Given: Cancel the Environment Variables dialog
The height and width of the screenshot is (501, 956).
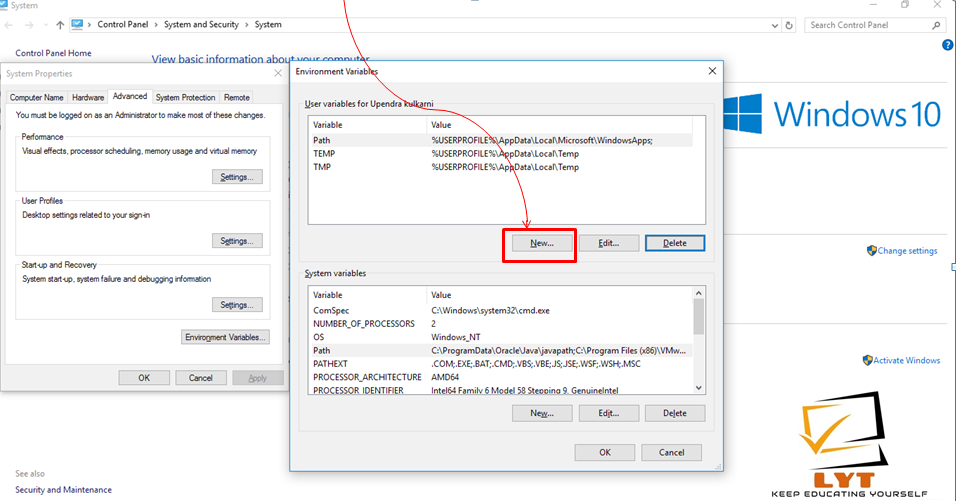Looking at the screenshot, I should [671, 452].
